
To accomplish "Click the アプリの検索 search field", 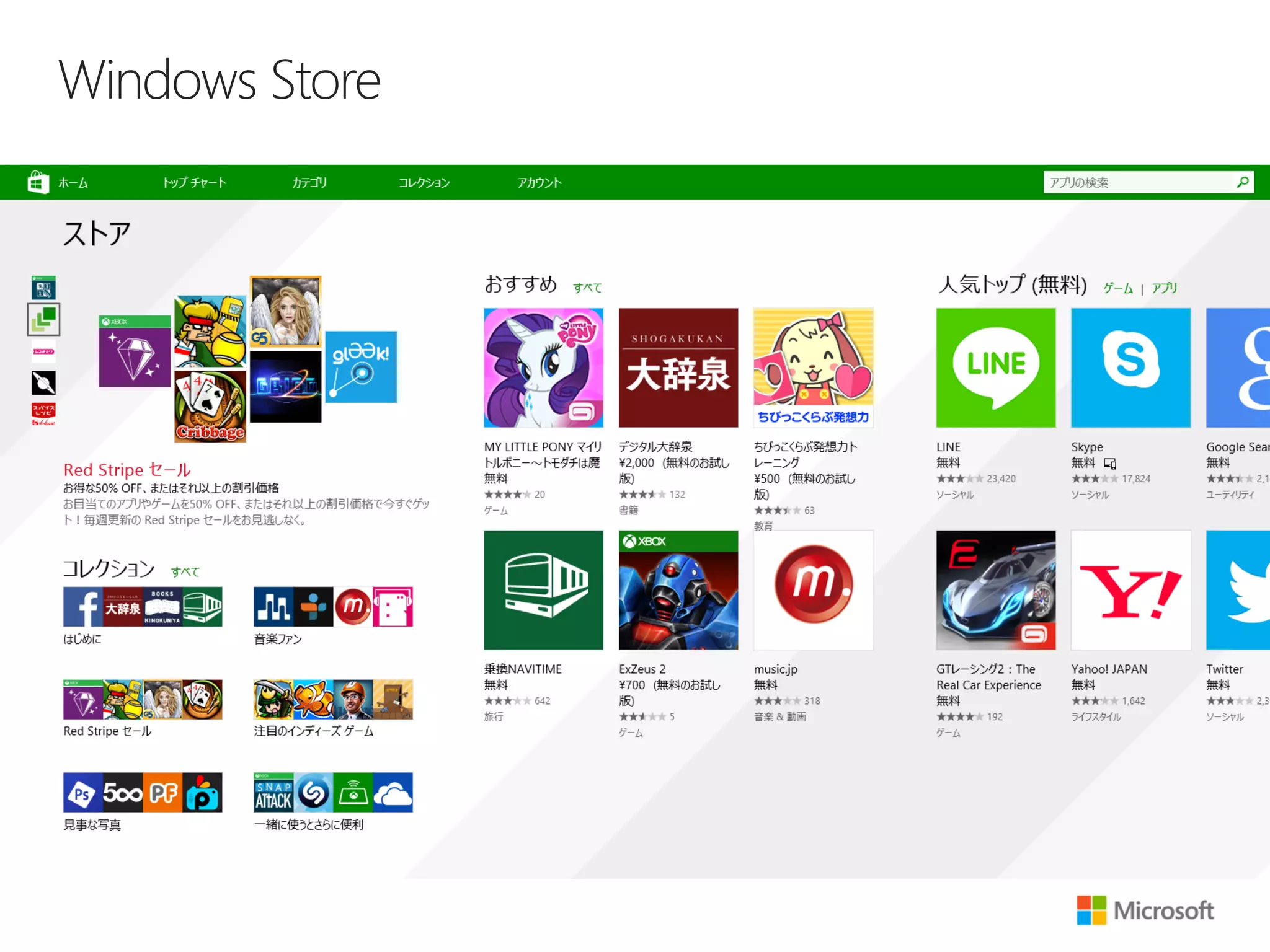I will point(1148,182).
